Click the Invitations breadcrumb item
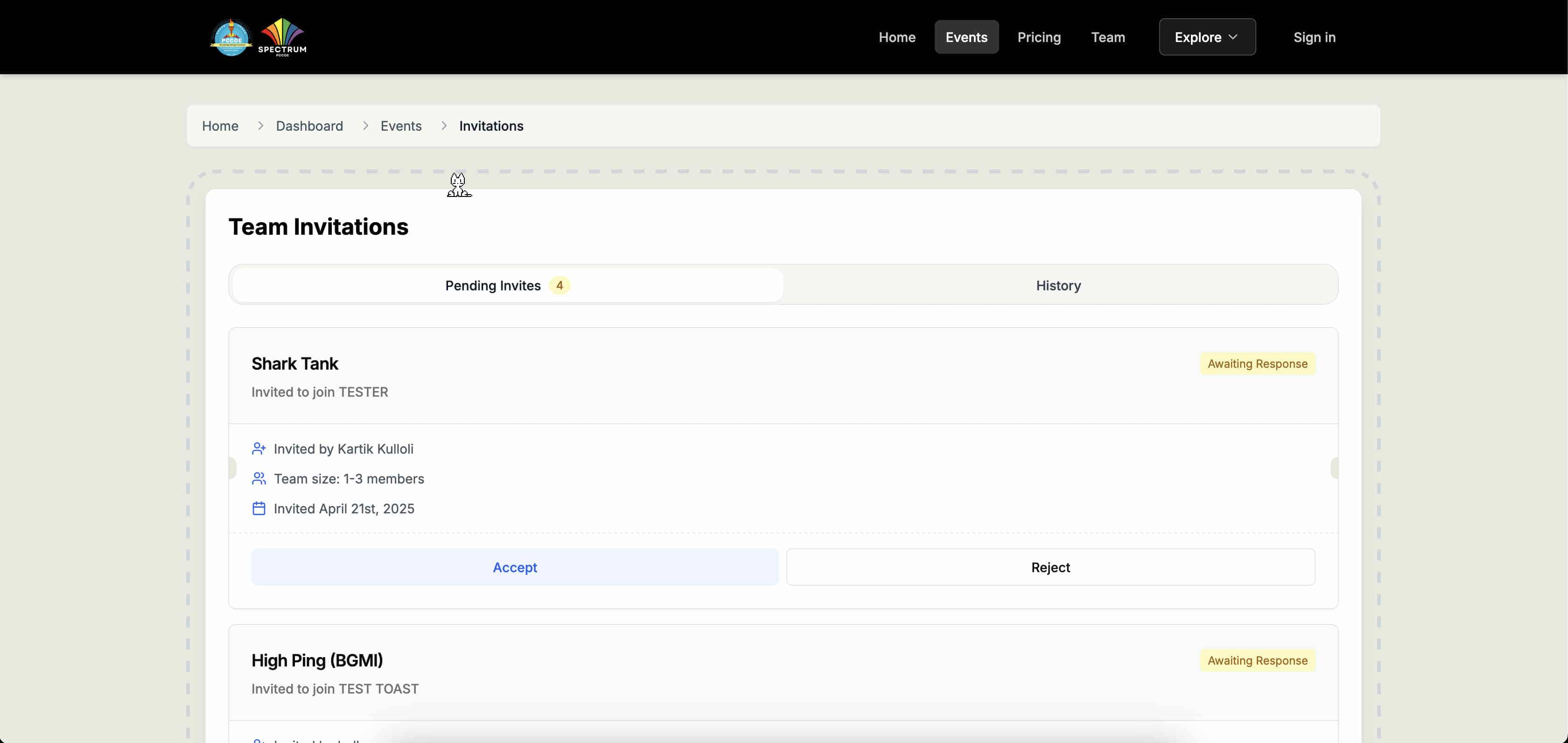 click(x=490, y=126)
